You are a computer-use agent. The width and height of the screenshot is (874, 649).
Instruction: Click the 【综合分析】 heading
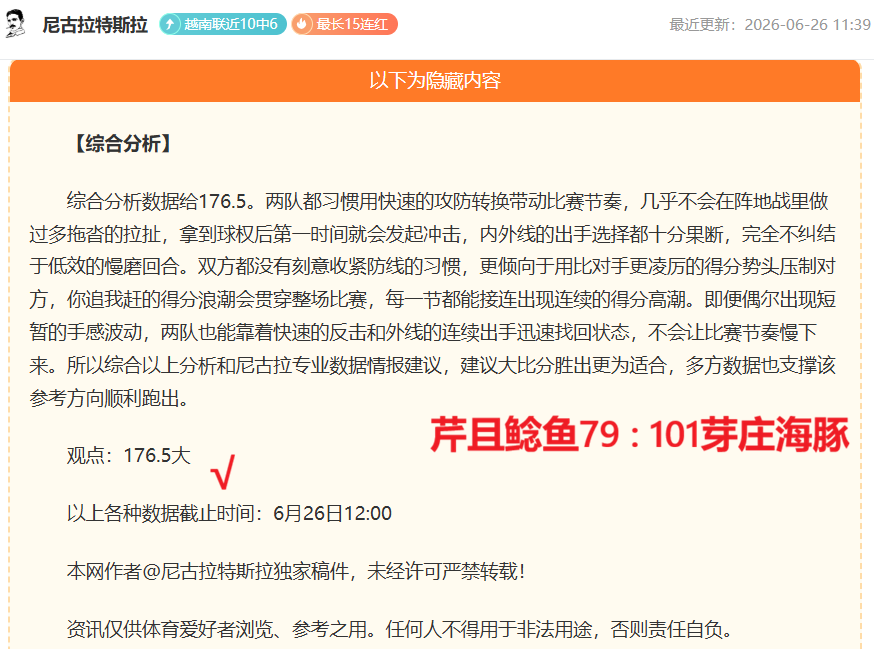pyautogui.click(x=123, y=143)
